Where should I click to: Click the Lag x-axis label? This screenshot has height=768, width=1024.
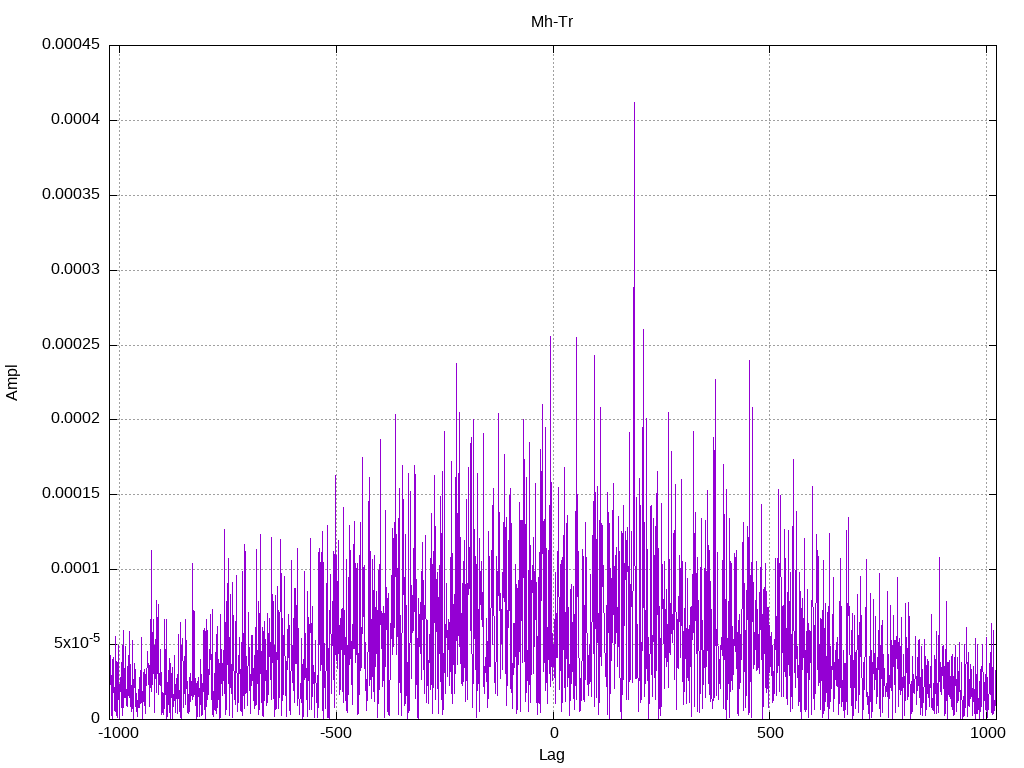tap(552, 754)
